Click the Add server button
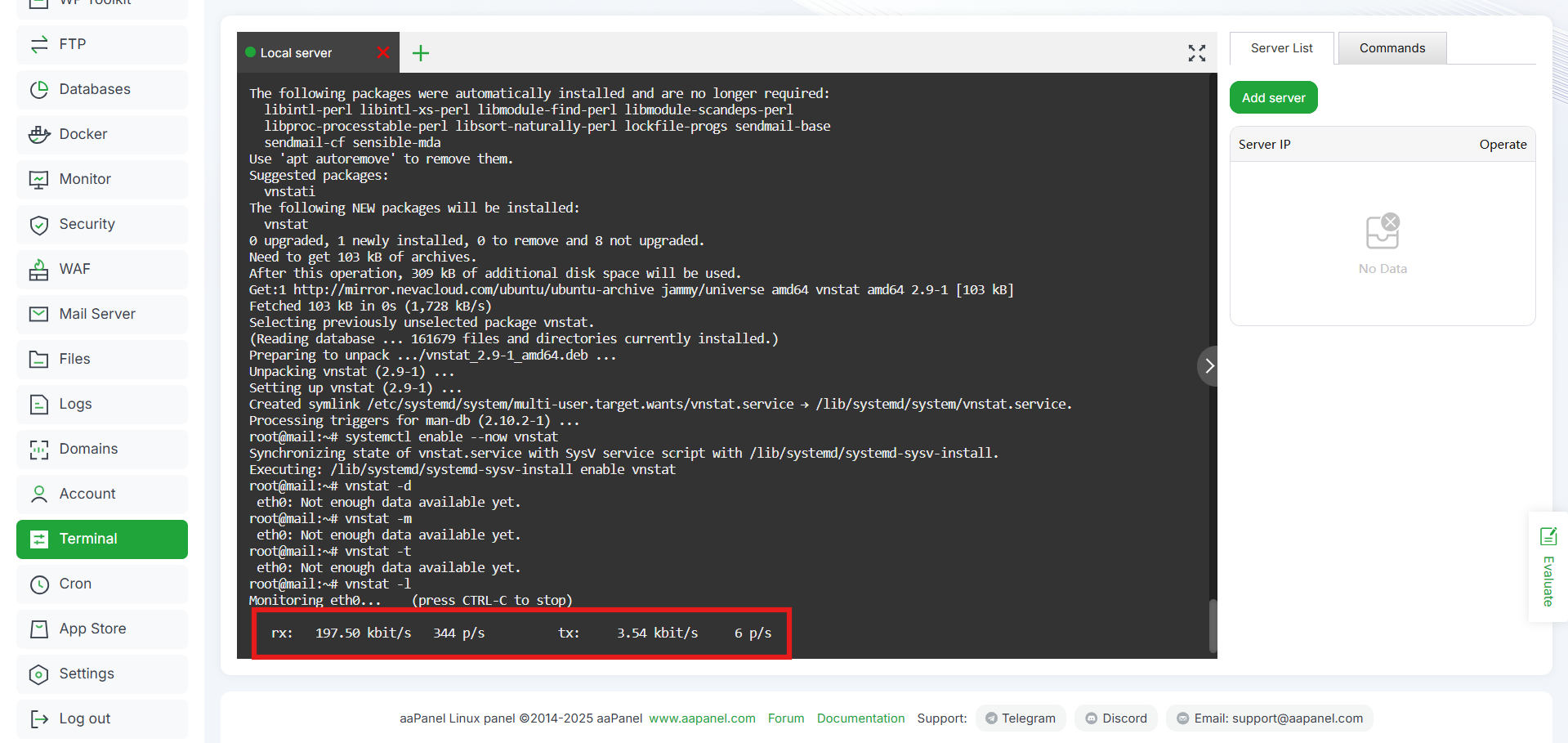This screenshot has width=1568, height=743. tap(1274, 97)
